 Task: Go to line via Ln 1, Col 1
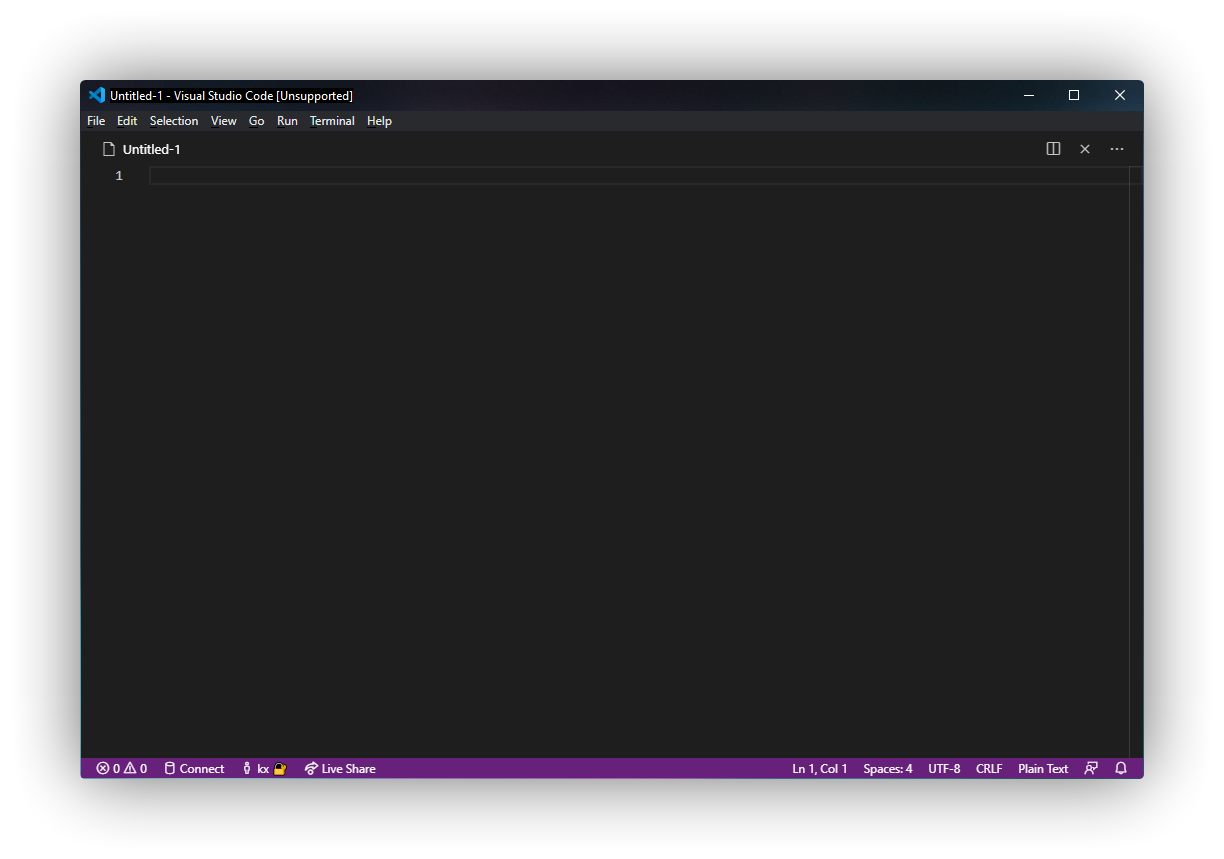820,769
